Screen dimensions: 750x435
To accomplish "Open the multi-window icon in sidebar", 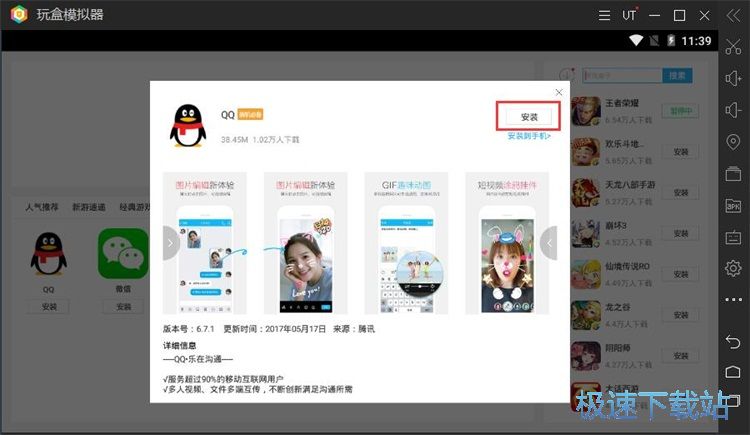I will [733, 173].
